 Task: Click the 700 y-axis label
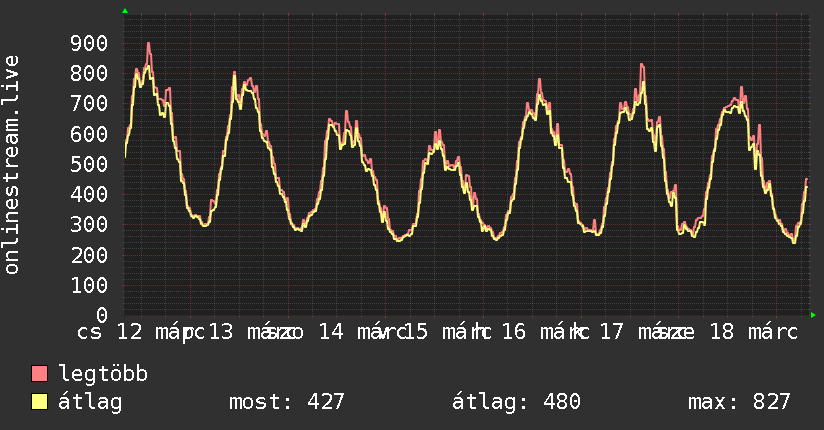[89, 104]
